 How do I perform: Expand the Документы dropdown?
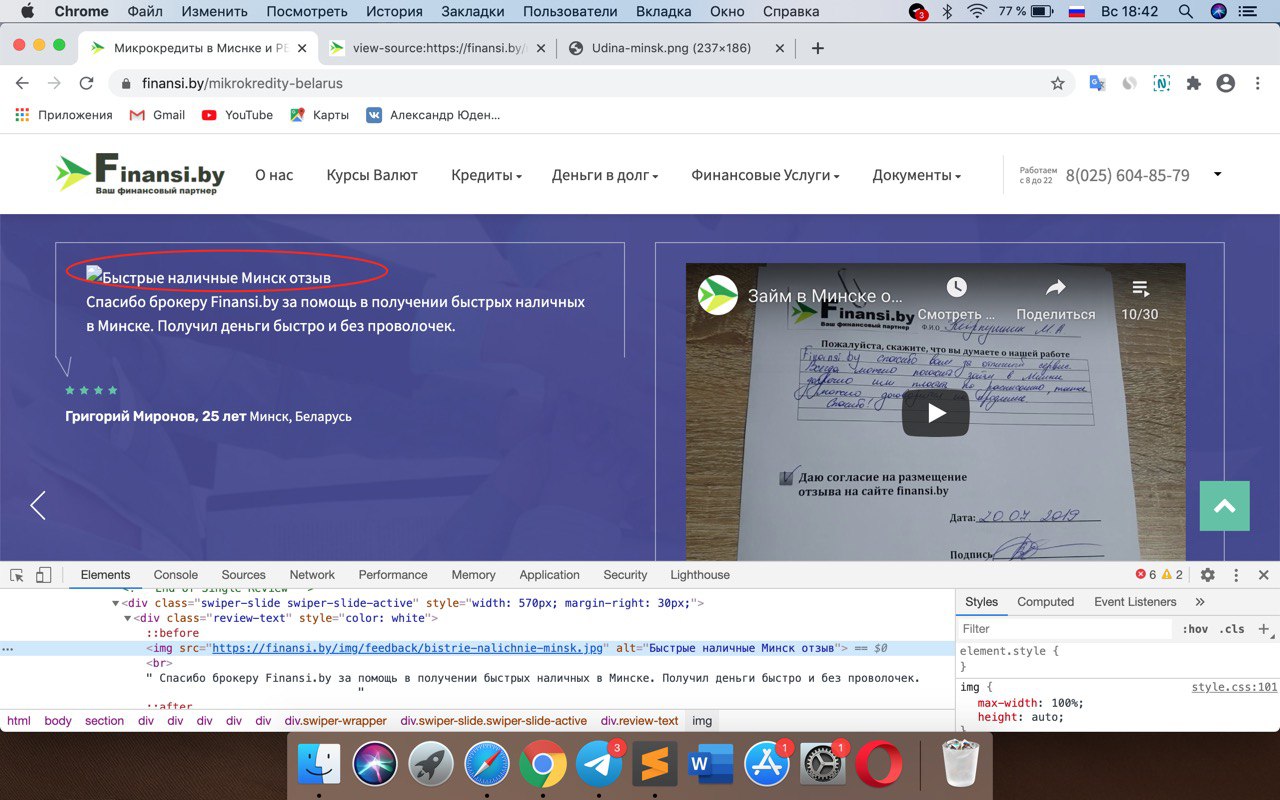tap(916, 175)
